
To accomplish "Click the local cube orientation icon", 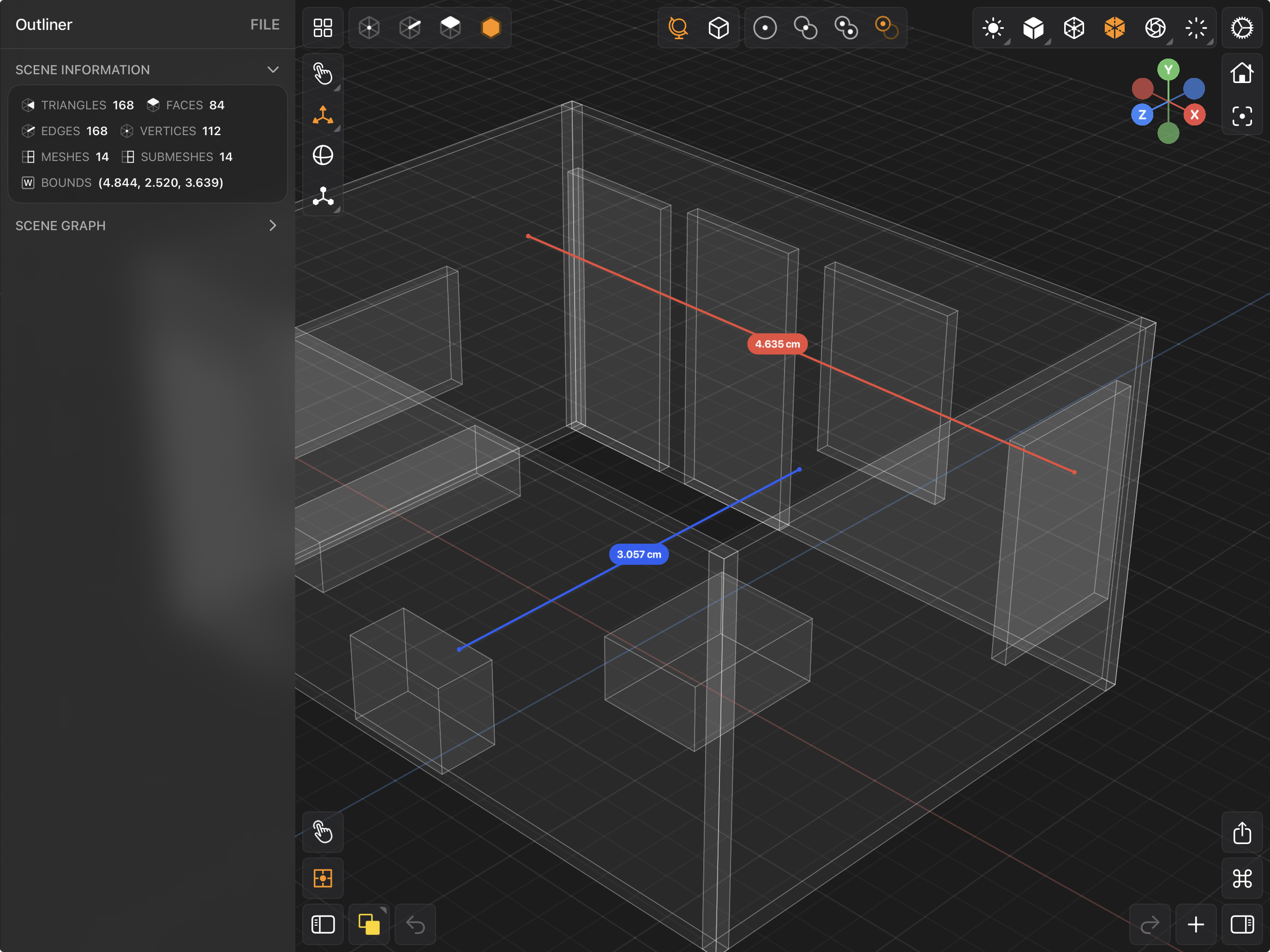I will pyautogui.click(x=719, y=28).
